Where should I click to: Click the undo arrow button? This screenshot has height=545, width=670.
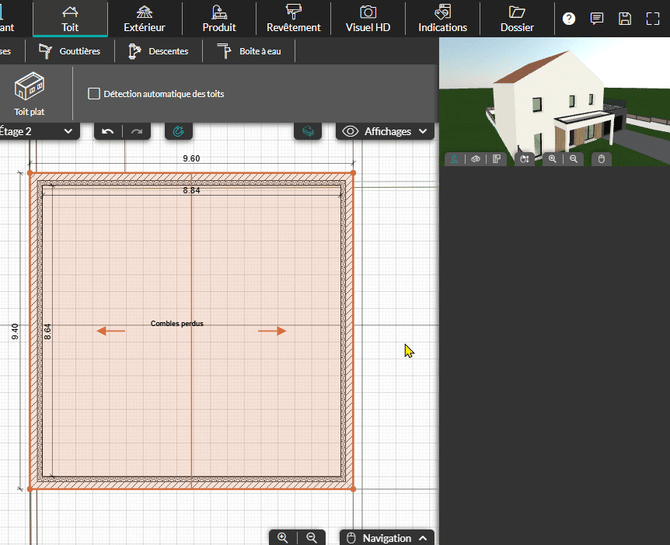(x=108, y=131)
